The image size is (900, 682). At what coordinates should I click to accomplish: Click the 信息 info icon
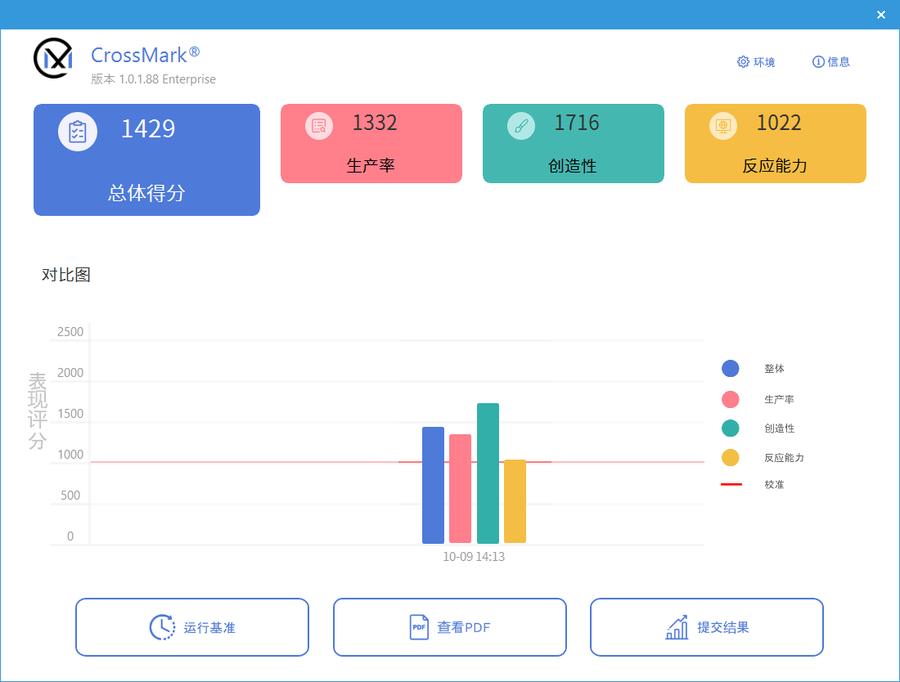click(818, 61)
